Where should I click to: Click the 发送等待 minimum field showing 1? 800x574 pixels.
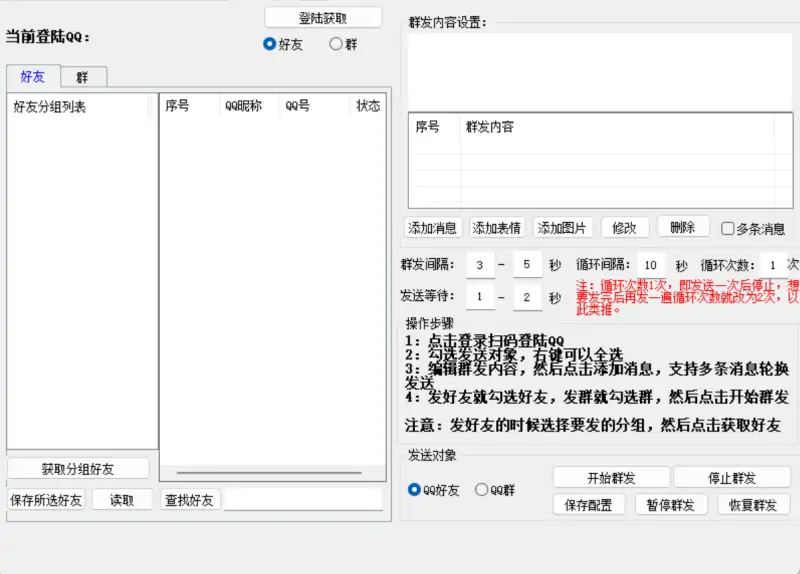[x=480, y=296]
